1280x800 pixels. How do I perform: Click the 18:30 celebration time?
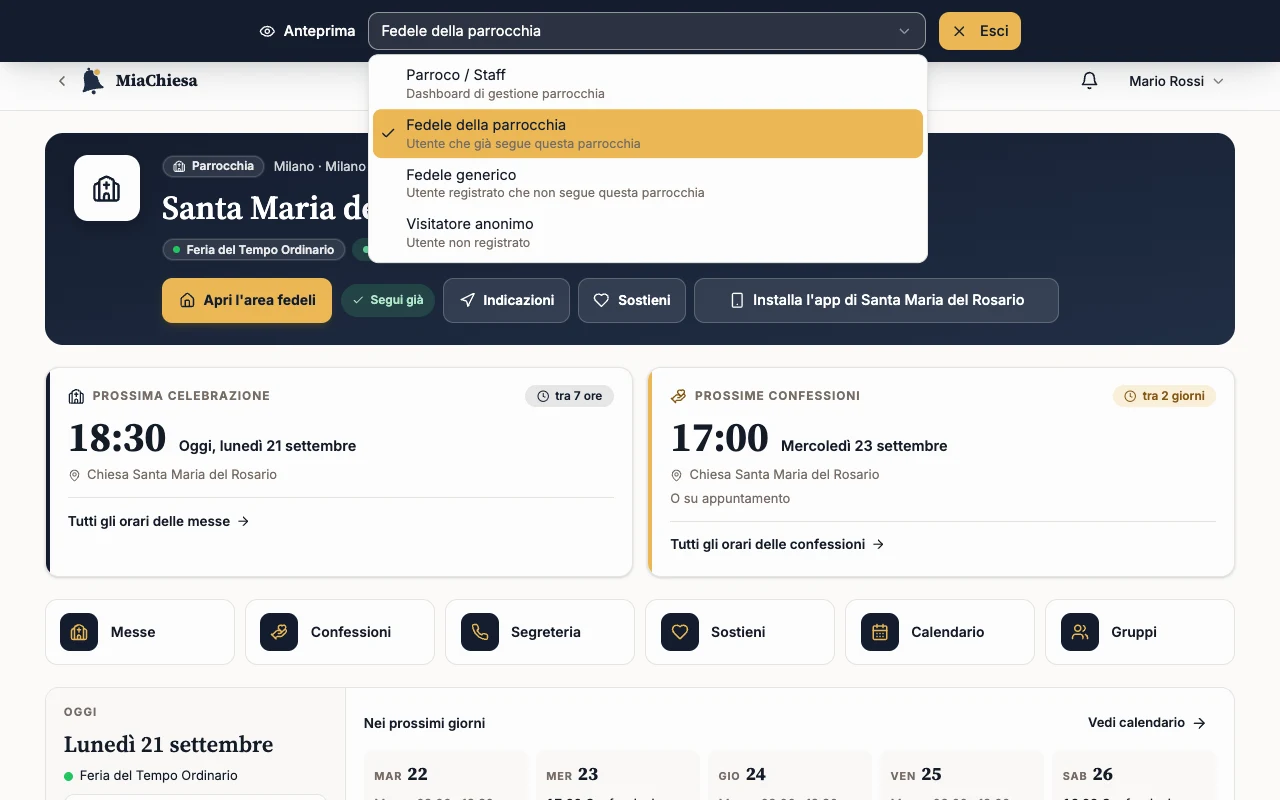click(x=117, y=439)
